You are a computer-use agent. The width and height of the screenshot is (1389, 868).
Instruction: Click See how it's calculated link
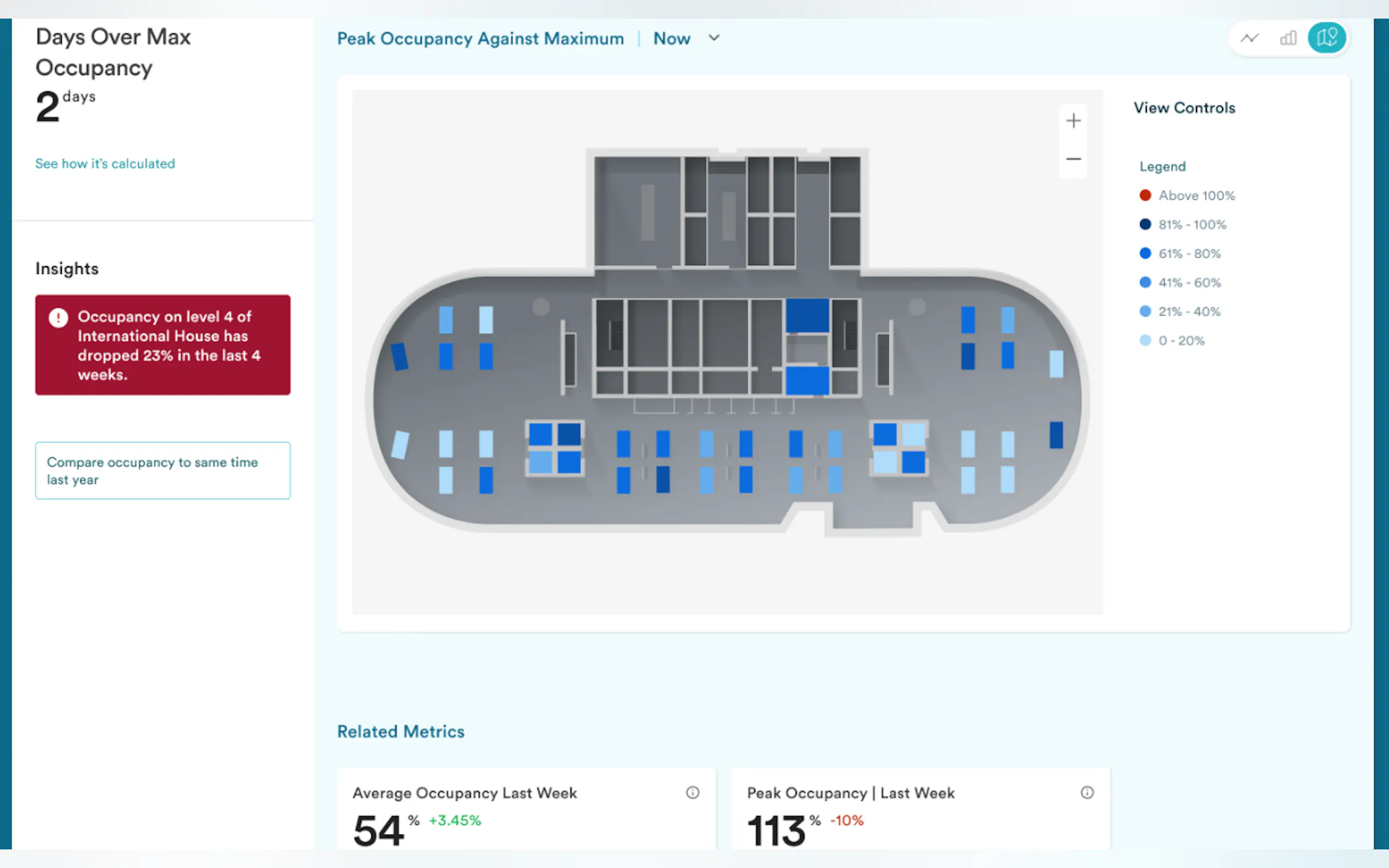pos(105,163)
